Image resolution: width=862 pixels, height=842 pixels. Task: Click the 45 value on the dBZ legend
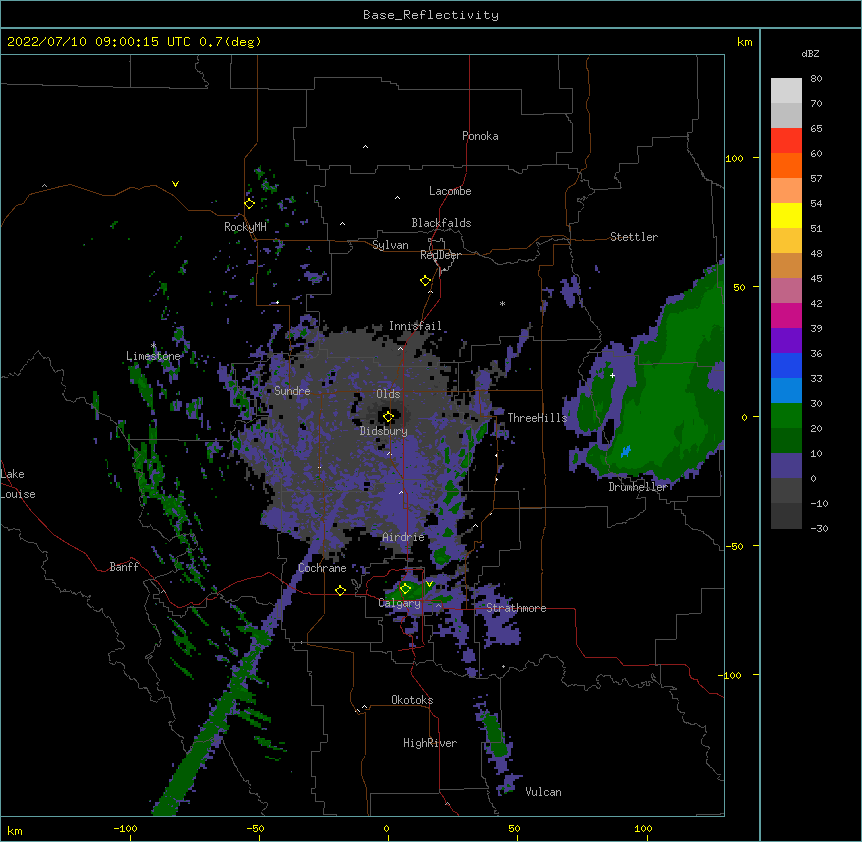(816, 279)
